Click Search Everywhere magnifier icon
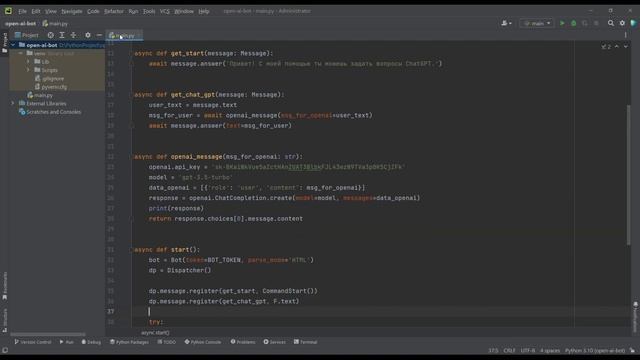This screenshot has width=640, height=360. (x=611, y=23)
